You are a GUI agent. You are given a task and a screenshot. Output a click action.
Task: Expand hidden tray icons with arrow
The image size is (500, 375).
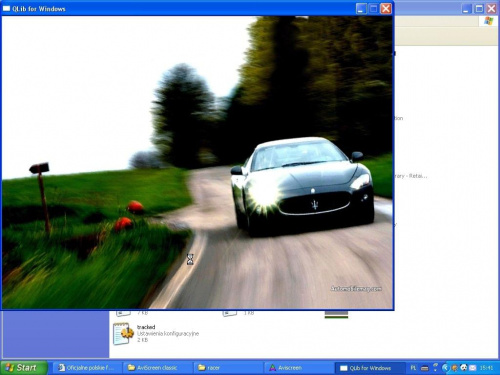coord(445,368)
